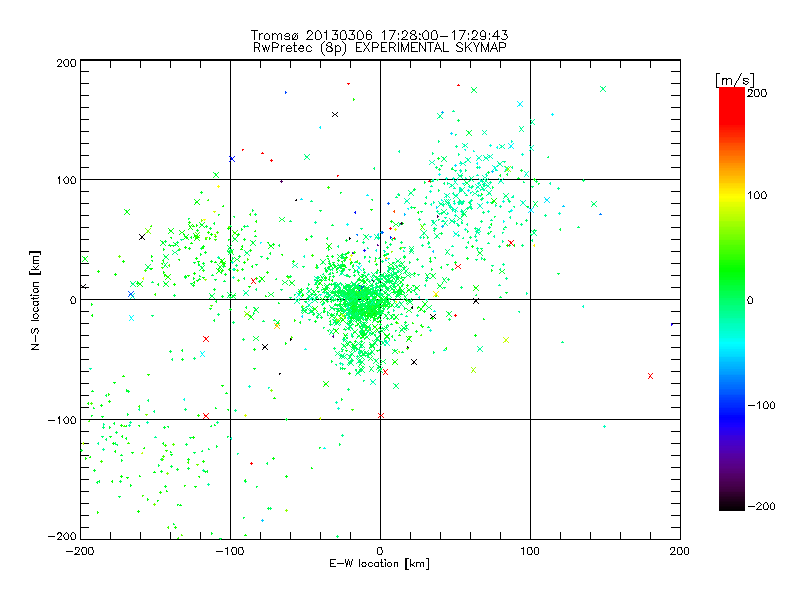Click the x-axis tick label '200'
This screenshot has height=600, width=800.
[680, 552]
